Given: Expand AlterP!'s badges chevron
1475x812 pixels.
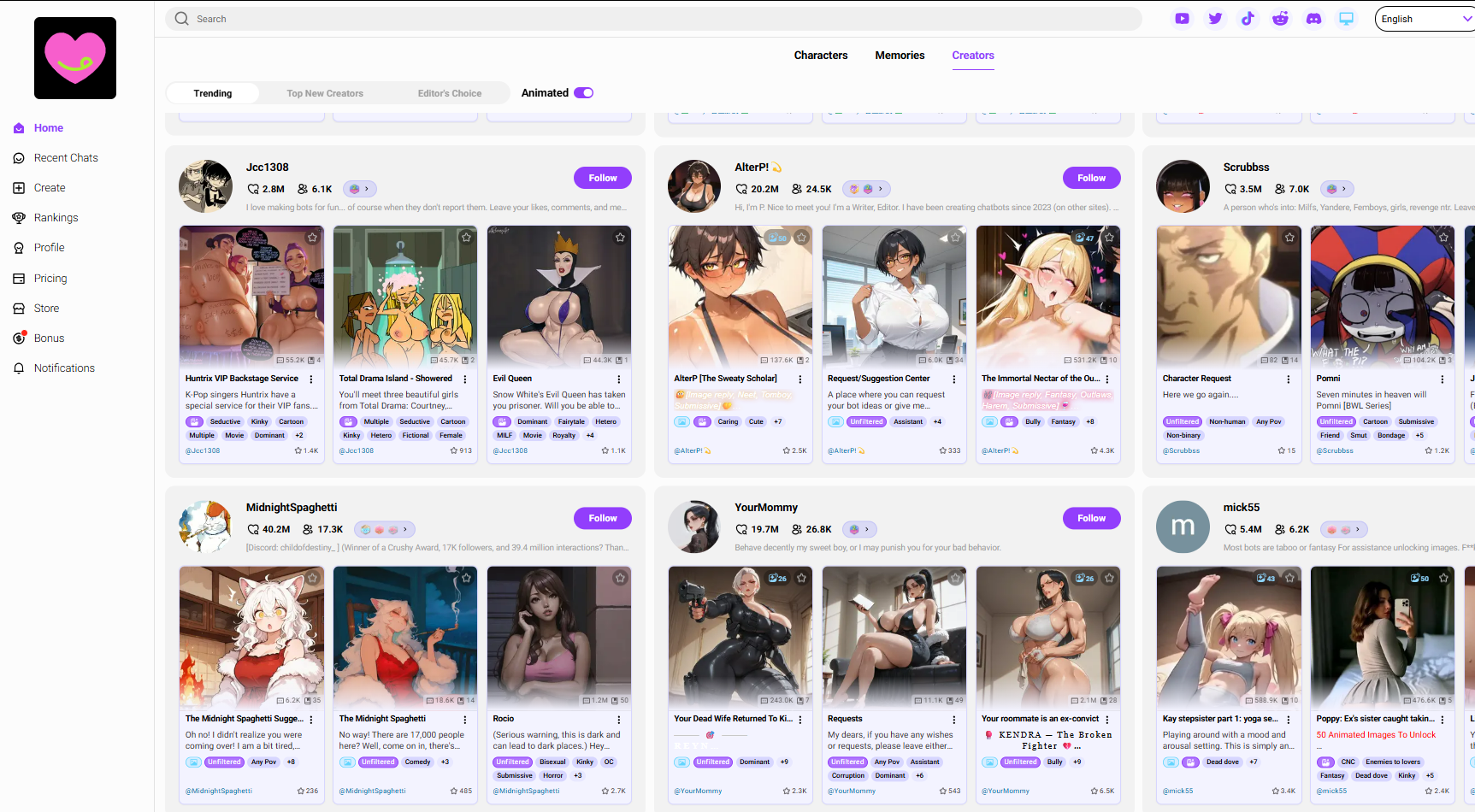Looking at the screenshot, I should pos(881,189).
